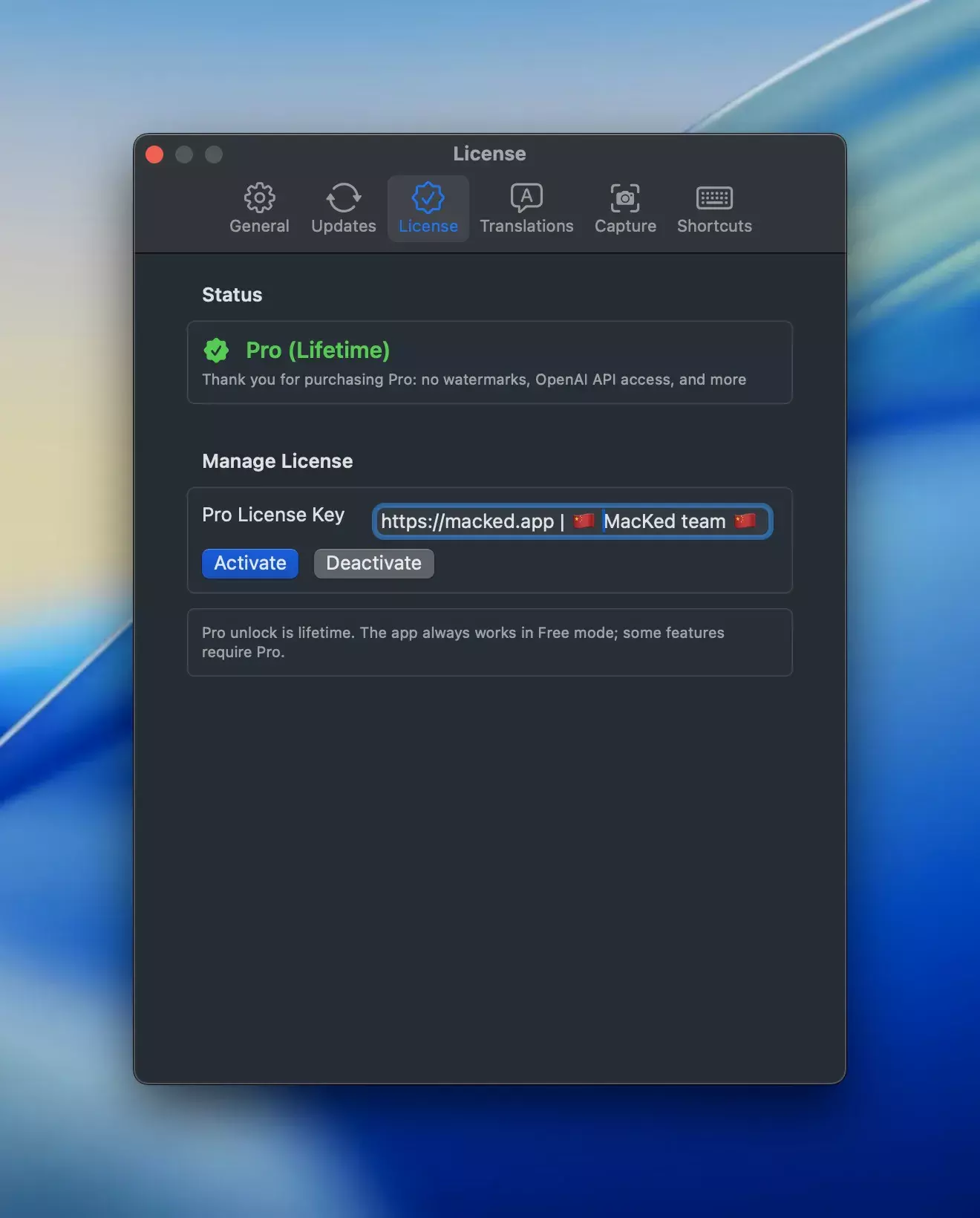Switch to the General tab label
The width and height of the screenshot is (980, 1218).
259,226
